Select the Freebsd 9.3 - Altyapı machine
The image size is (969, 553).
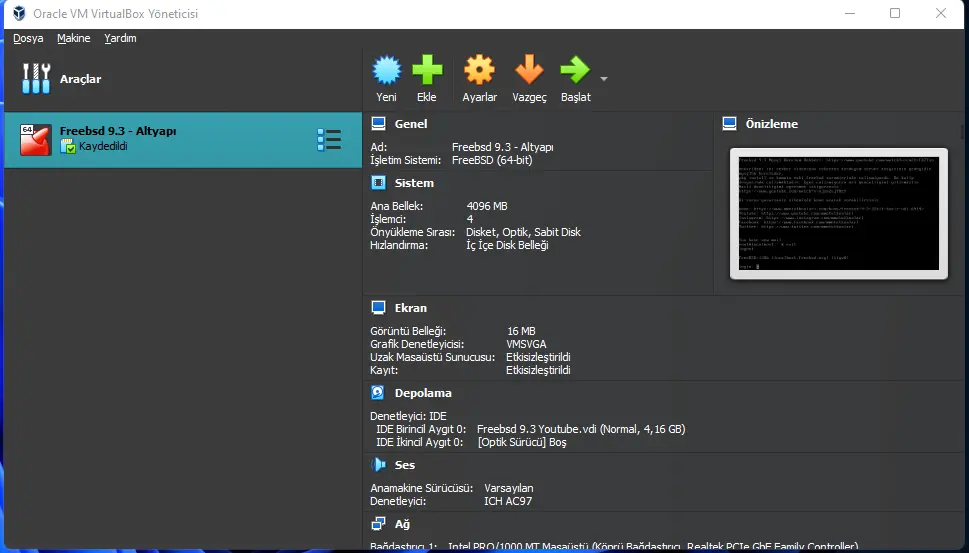click(183, 140)
